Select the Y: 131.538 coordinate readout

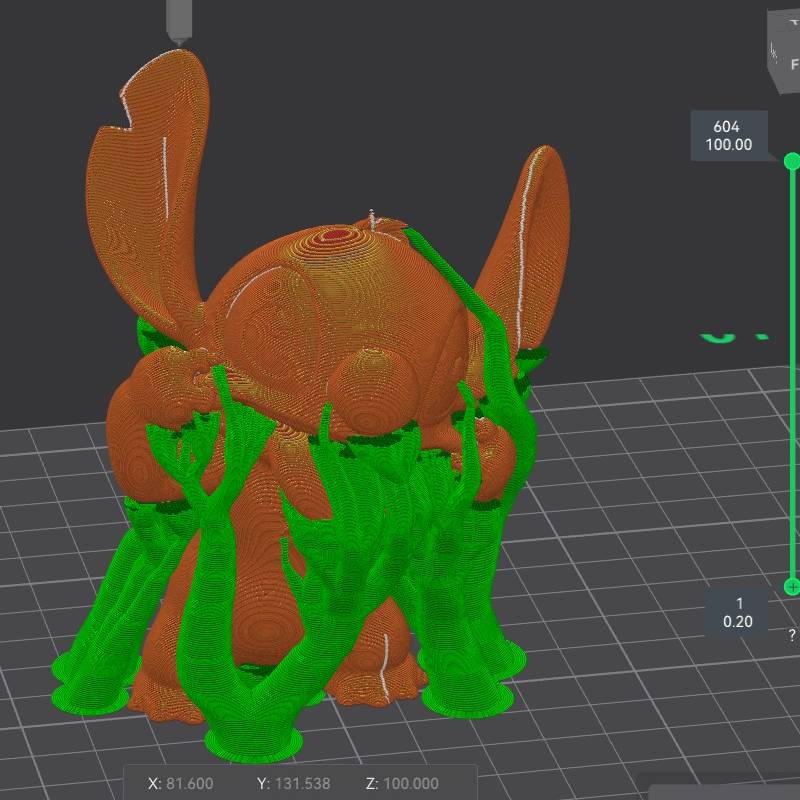(293, 783)
